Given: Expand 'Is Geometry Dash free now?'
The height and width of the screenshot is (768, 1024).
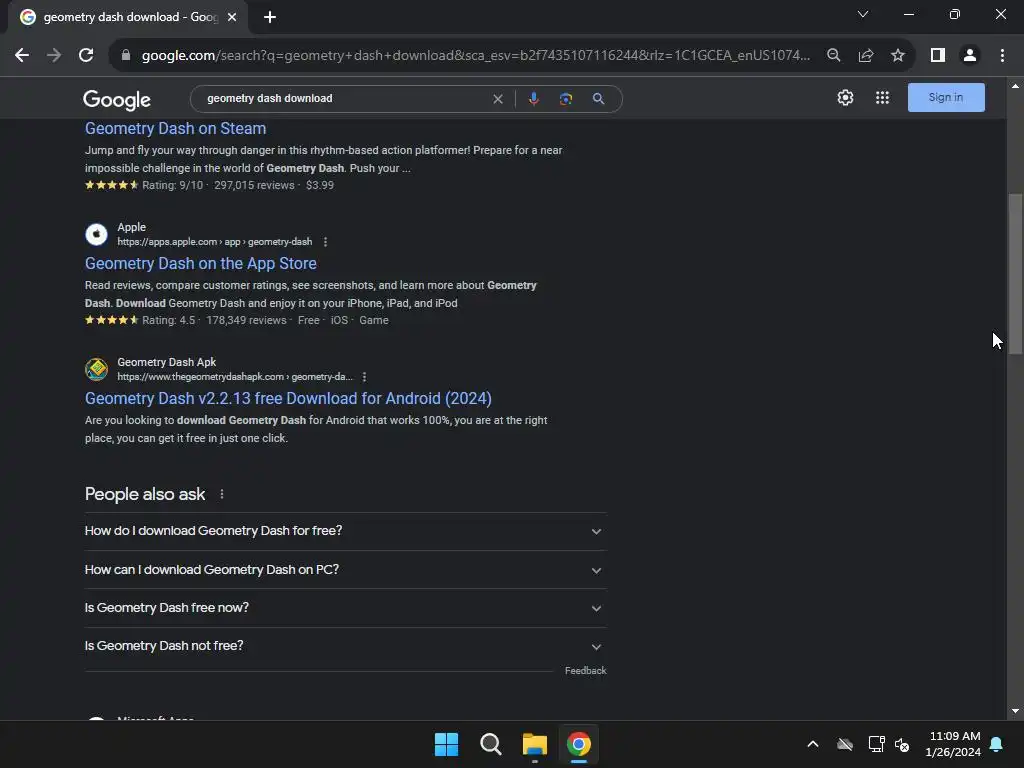Looking at the screenshot, I should pos(345,608).
